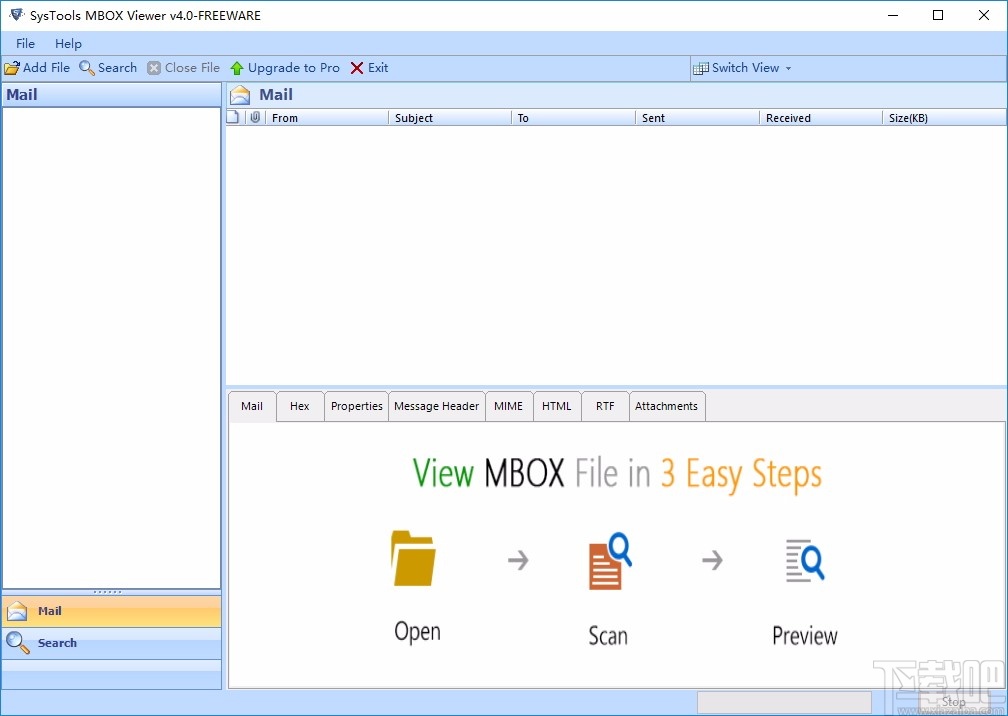Click the red Exit X icon
Viewport: 1008px width, 716px height.
tap(356, 67)
